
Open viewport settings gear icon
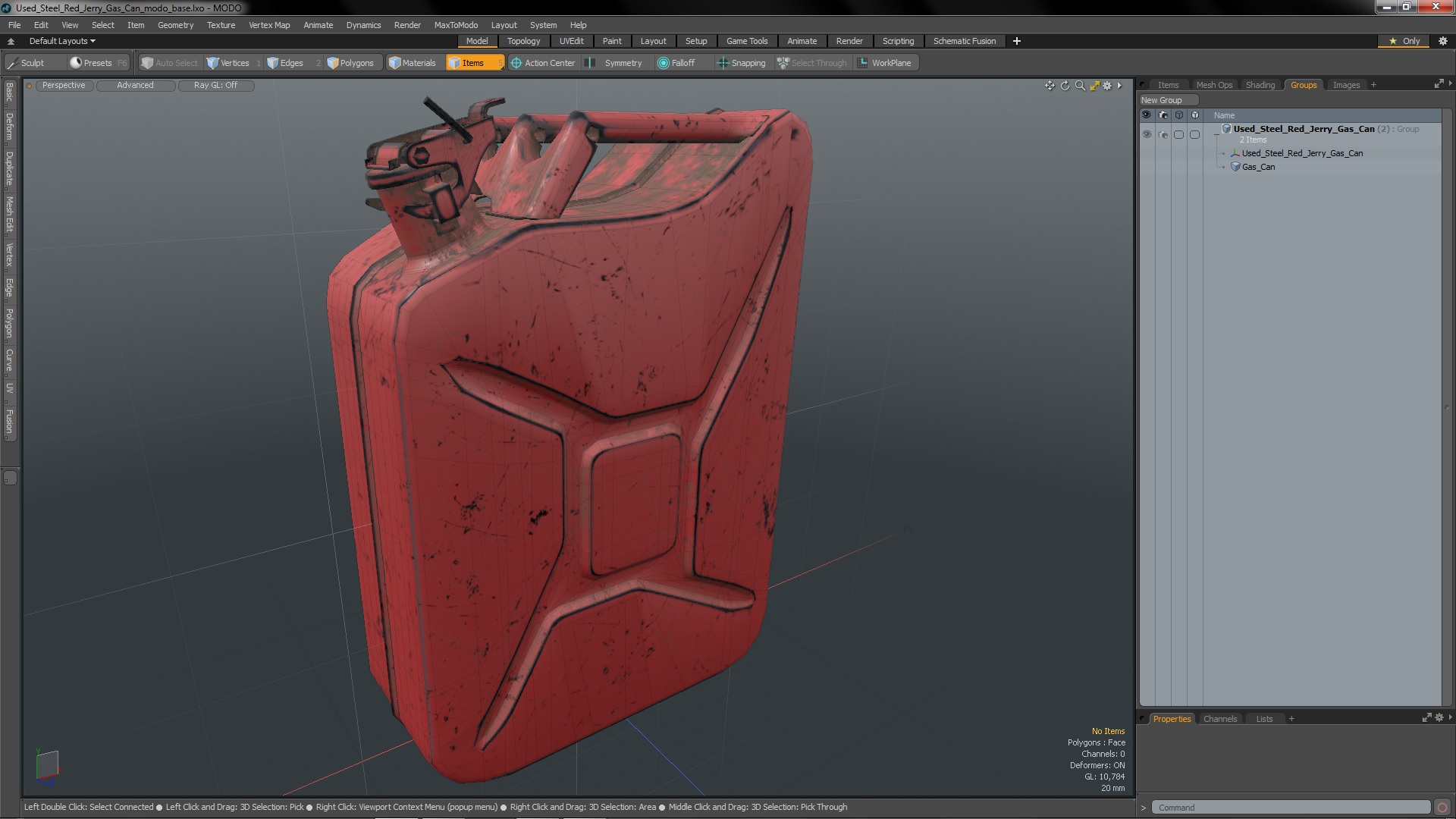[1107, 86]
